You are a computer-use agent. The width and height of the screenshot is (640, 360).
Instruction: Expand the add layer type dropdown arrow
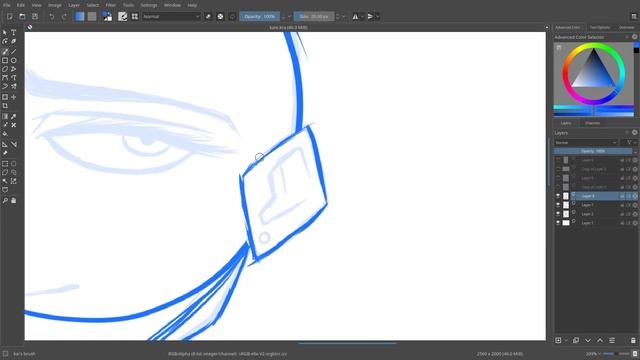pos(566,340)
